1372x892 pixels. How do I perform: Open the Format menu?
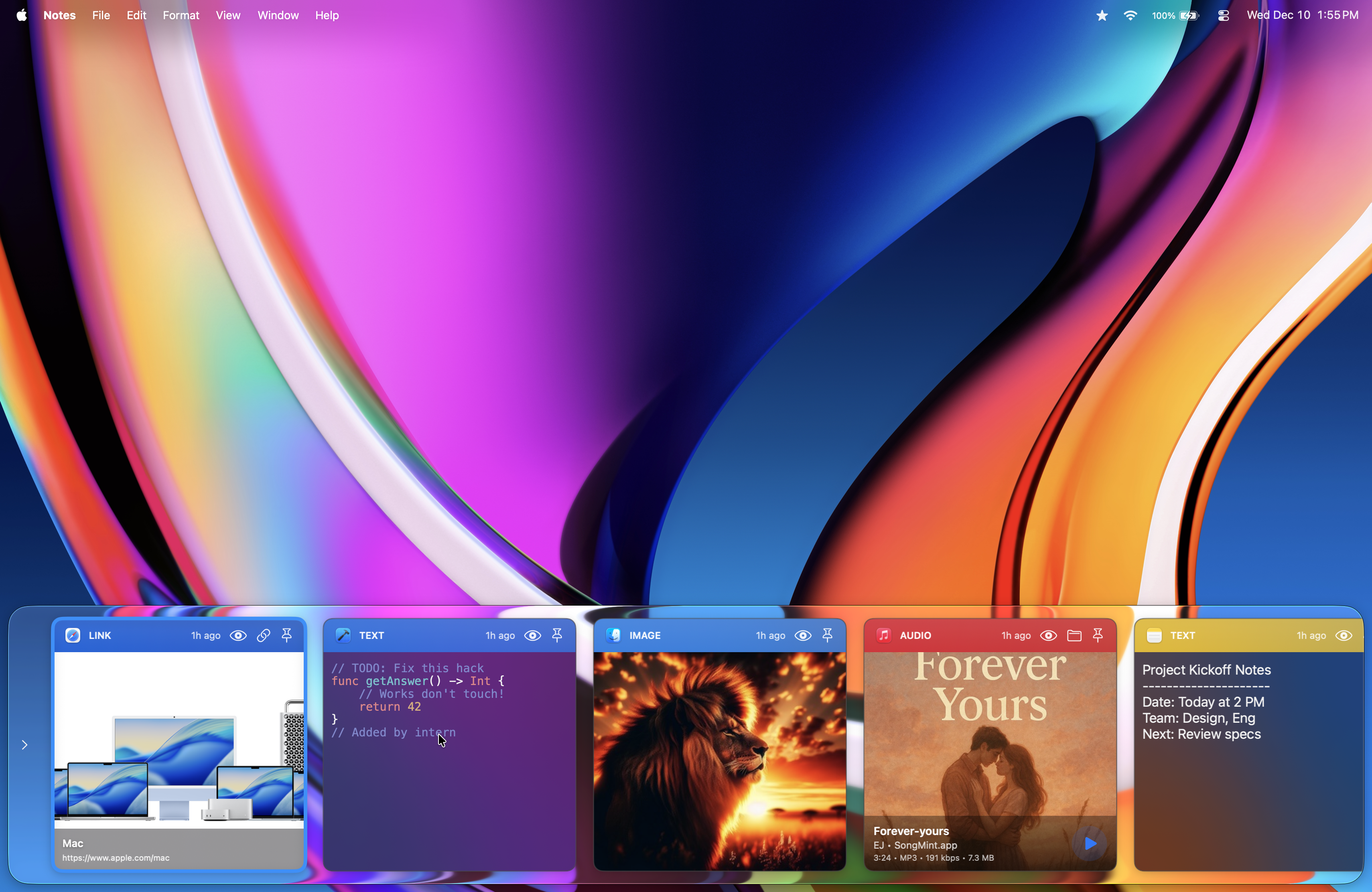(181, 16)
